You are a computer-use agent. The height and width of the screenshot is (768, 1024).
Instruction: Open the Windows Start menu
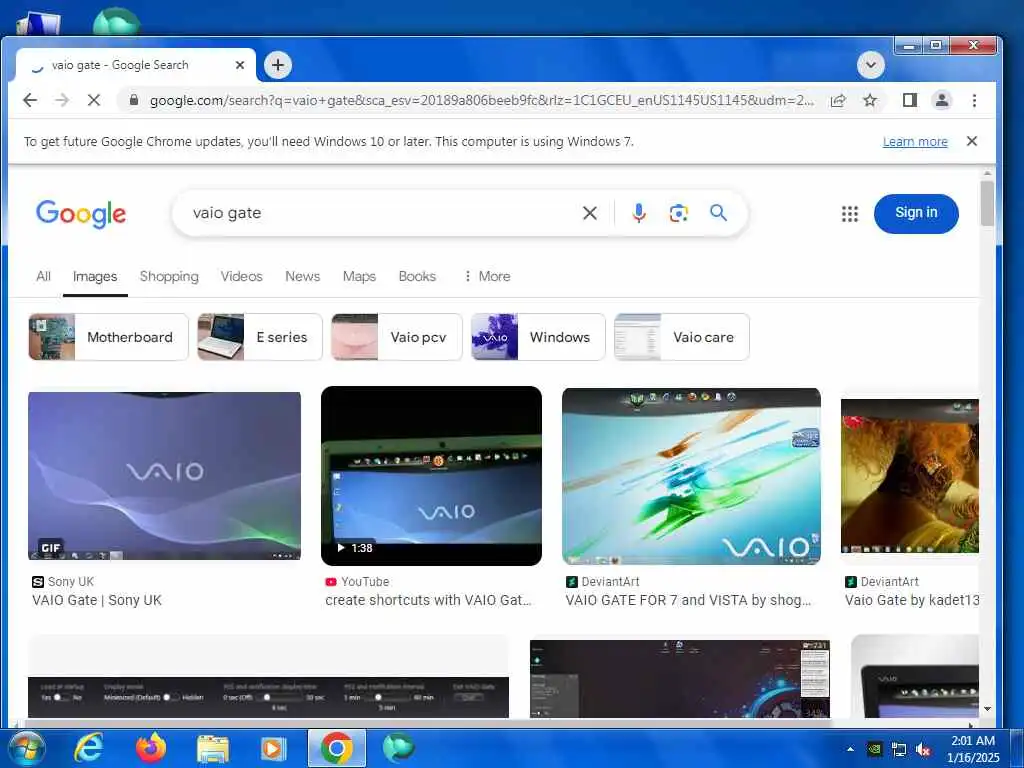click(x=27, y=748)
